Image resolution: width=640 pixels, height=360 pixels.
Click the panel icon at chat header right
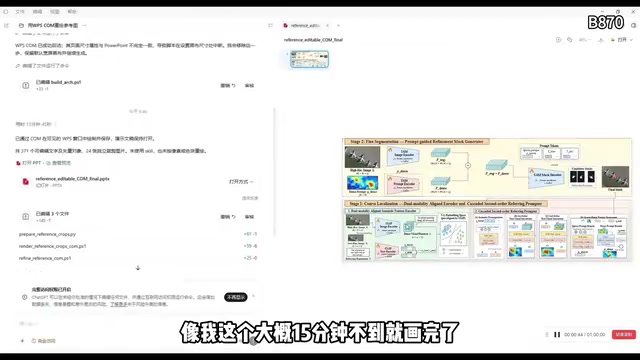tap(270, 25)
